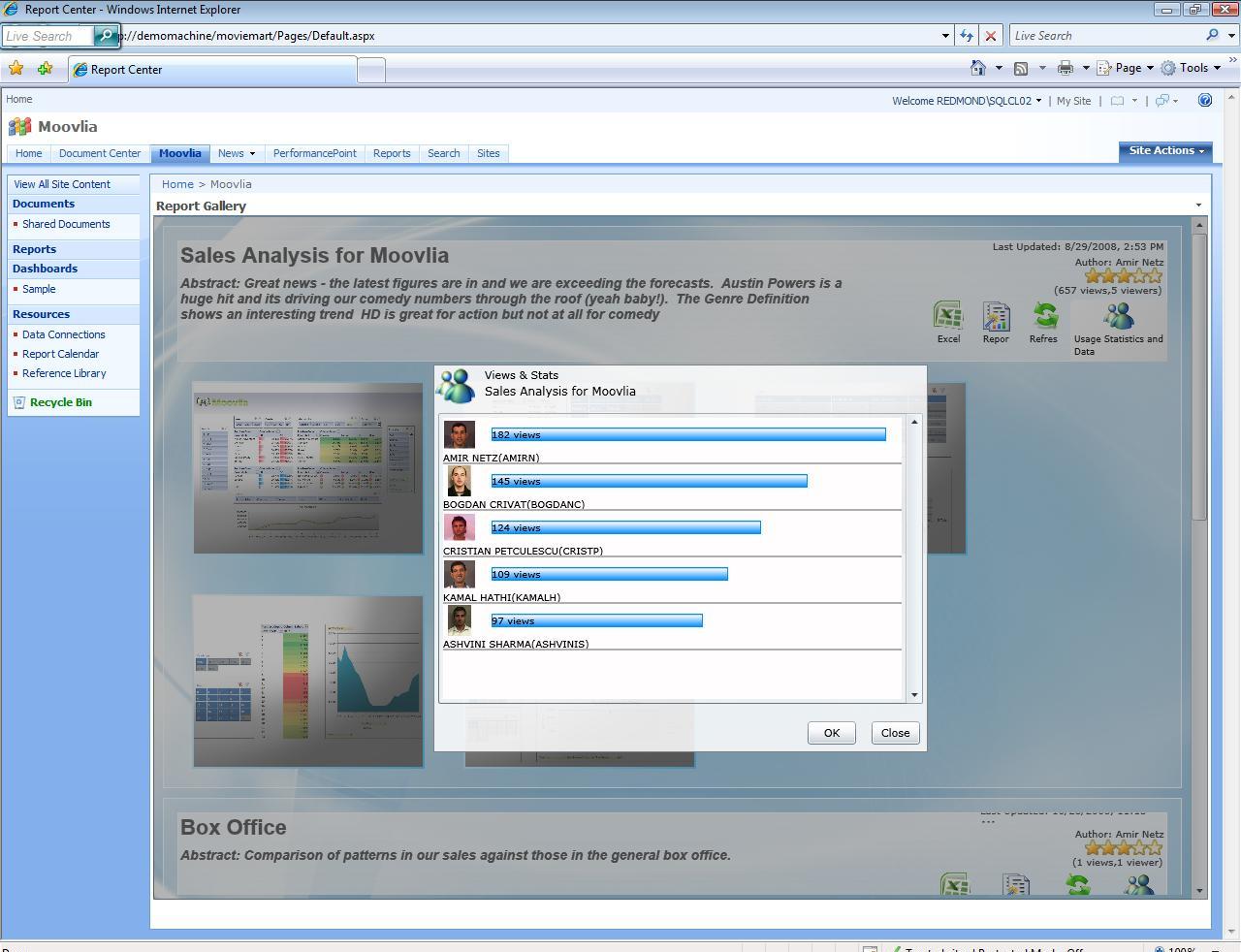This screenshot has height=952, width=1241.
Task: Click View All Site Content link
Action: coord(62,184)
